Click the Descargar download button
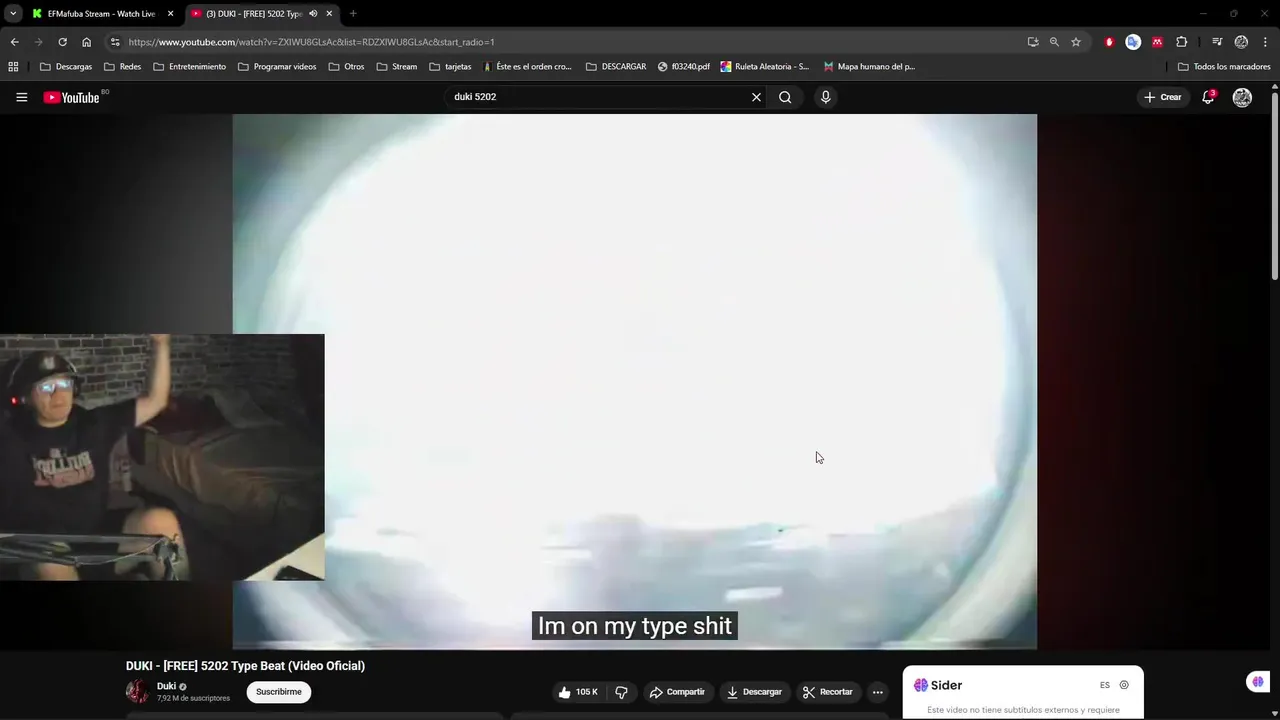 coord(754,692)
